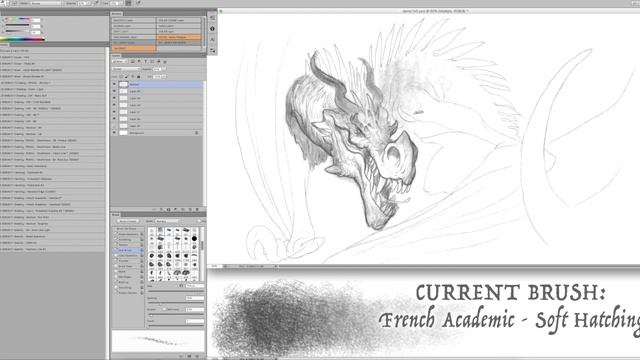
Task: Open the layer filter Kind dropdown
Action: [120, 61]
